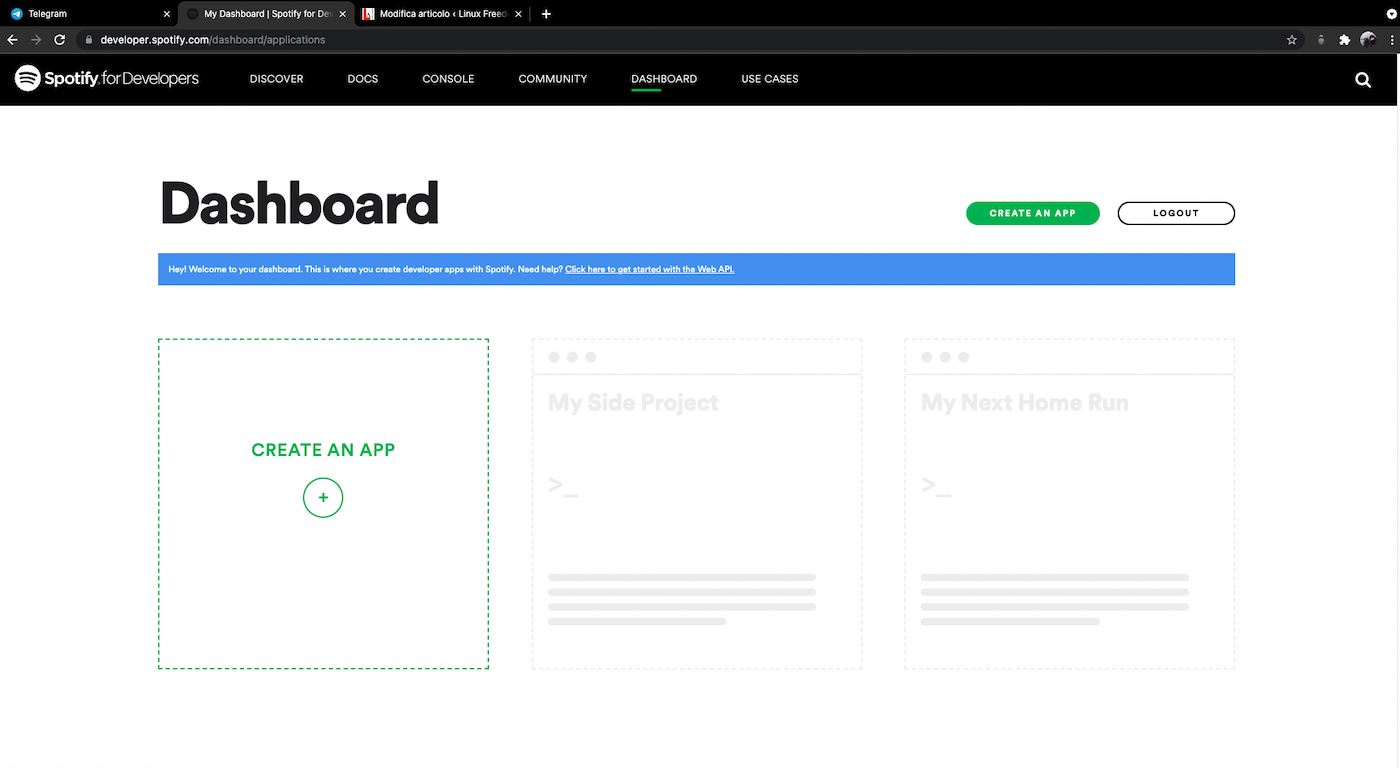Screen dimensions: 1400x768
Task: Open the Extensions puzzle piece icon
Action: [1344, 40]
